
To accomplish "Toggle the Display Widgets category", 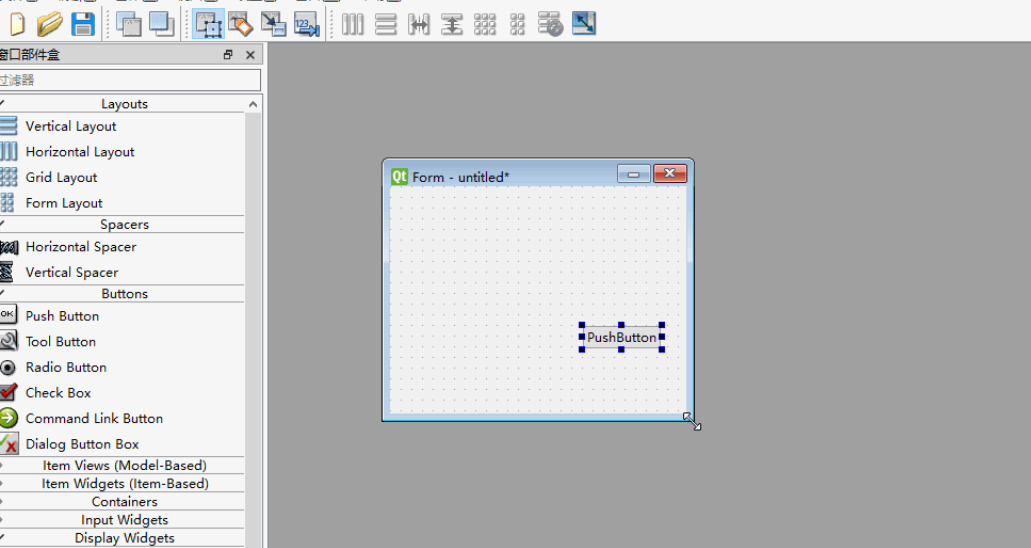I will 122,538.
